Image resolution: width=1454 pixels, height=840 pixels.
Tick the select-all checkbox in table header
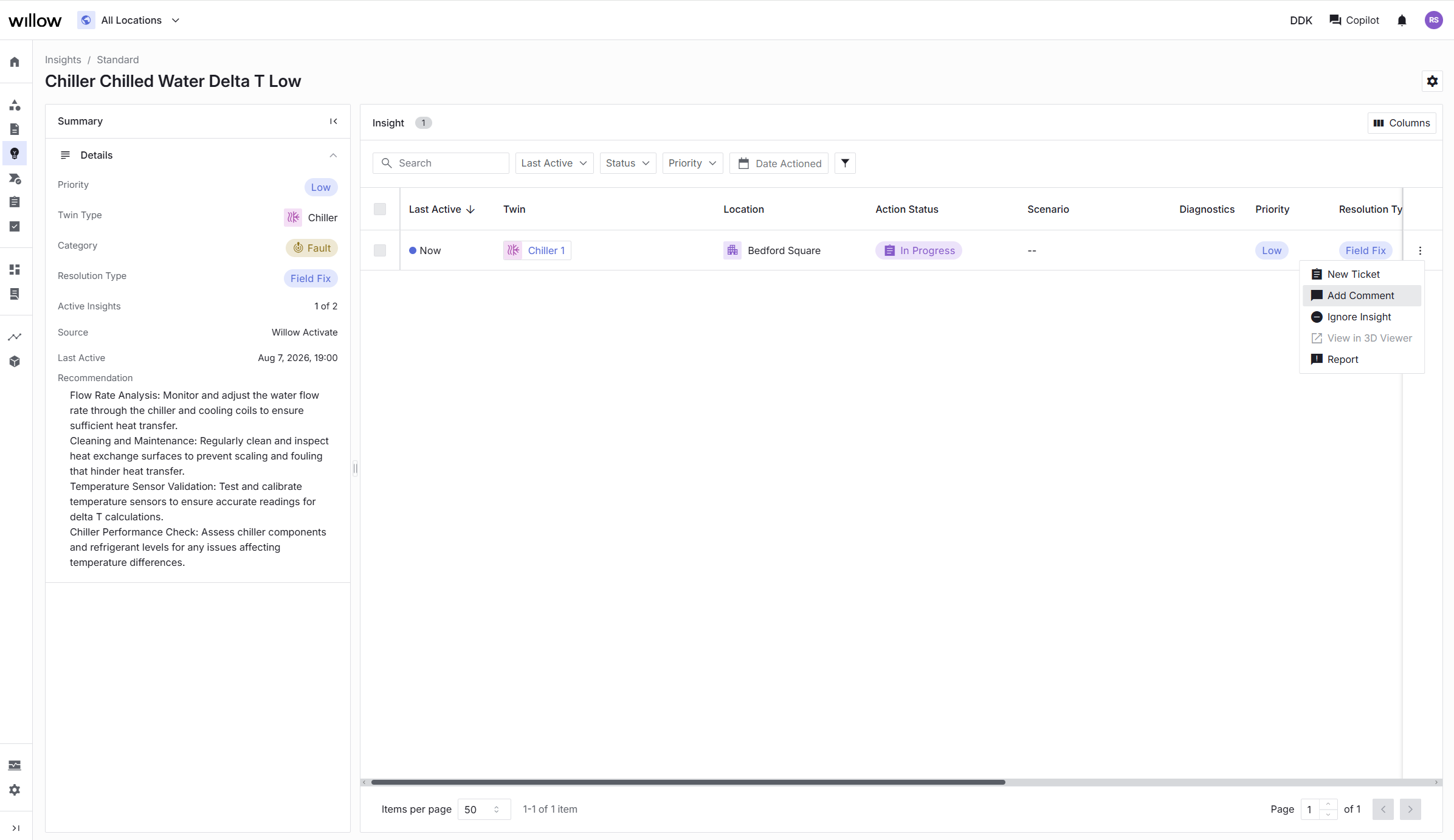380,209
